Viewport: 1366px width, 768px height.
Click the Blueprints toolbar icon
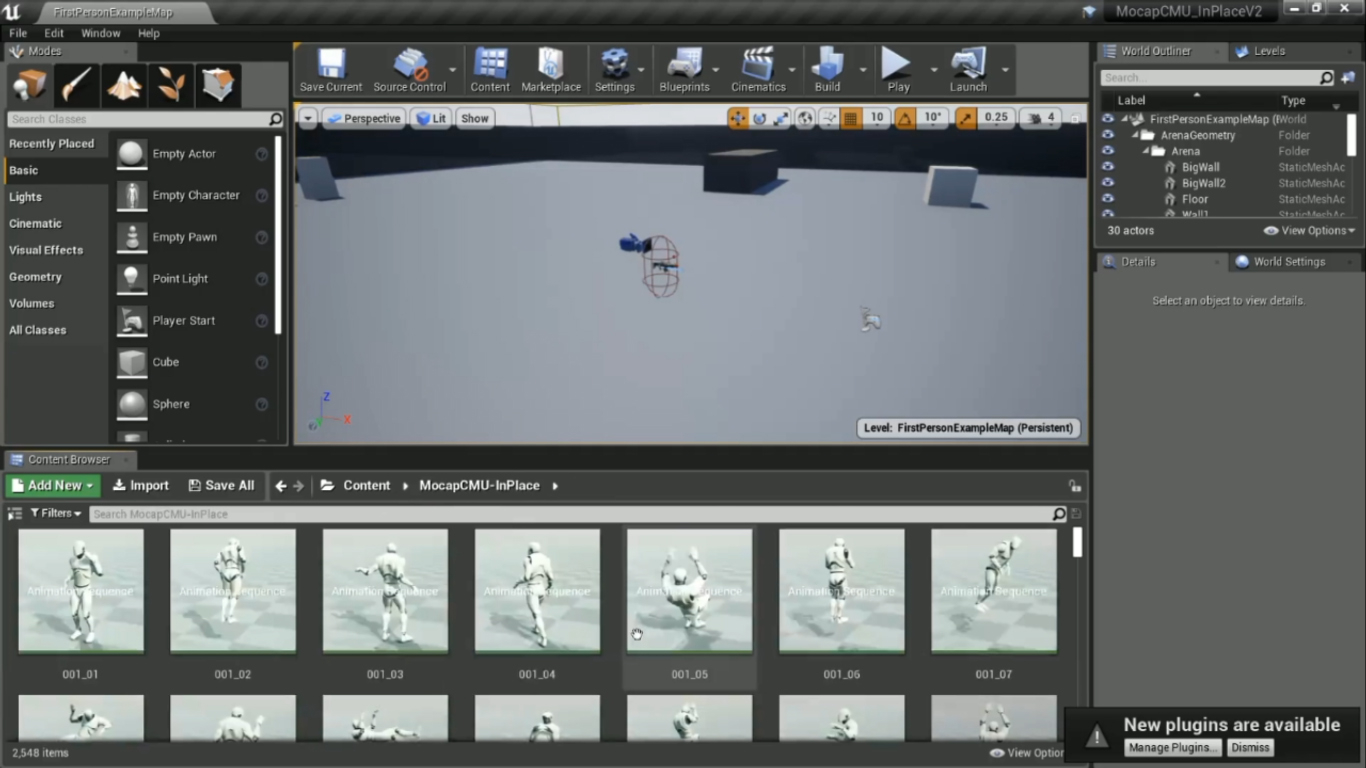pos(684,68)
